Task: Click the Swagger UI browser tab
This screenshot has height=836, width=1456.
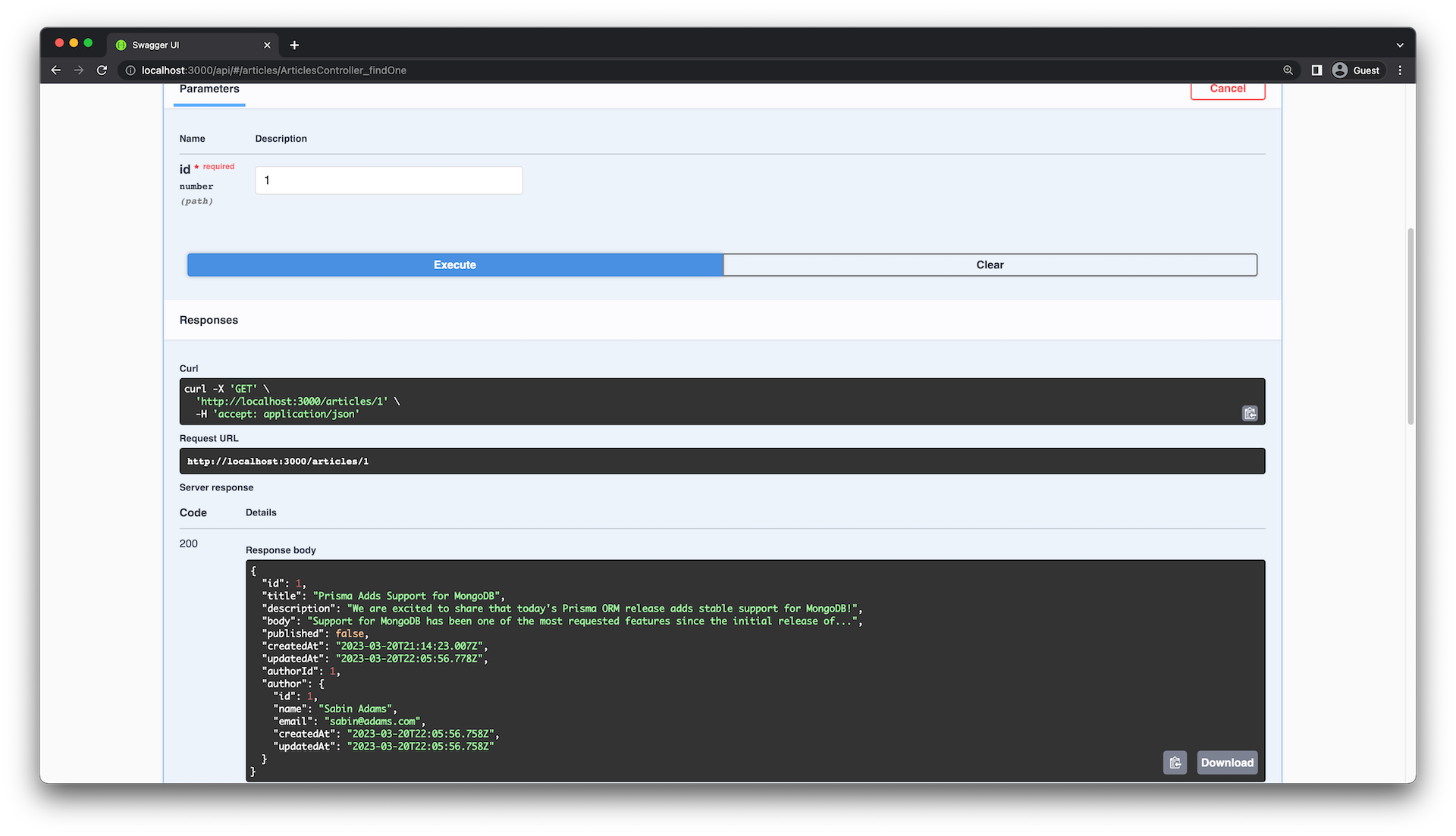Action: click(190, 44)
